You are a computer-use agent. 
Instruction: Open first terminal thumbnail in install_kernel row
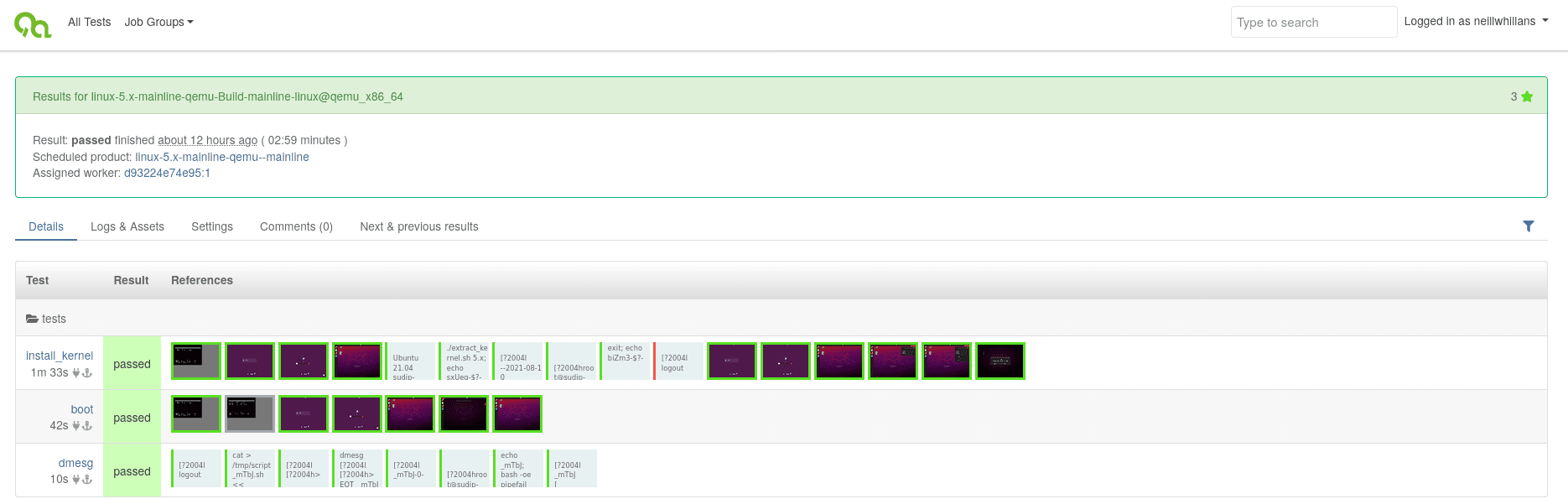(196, 361)
